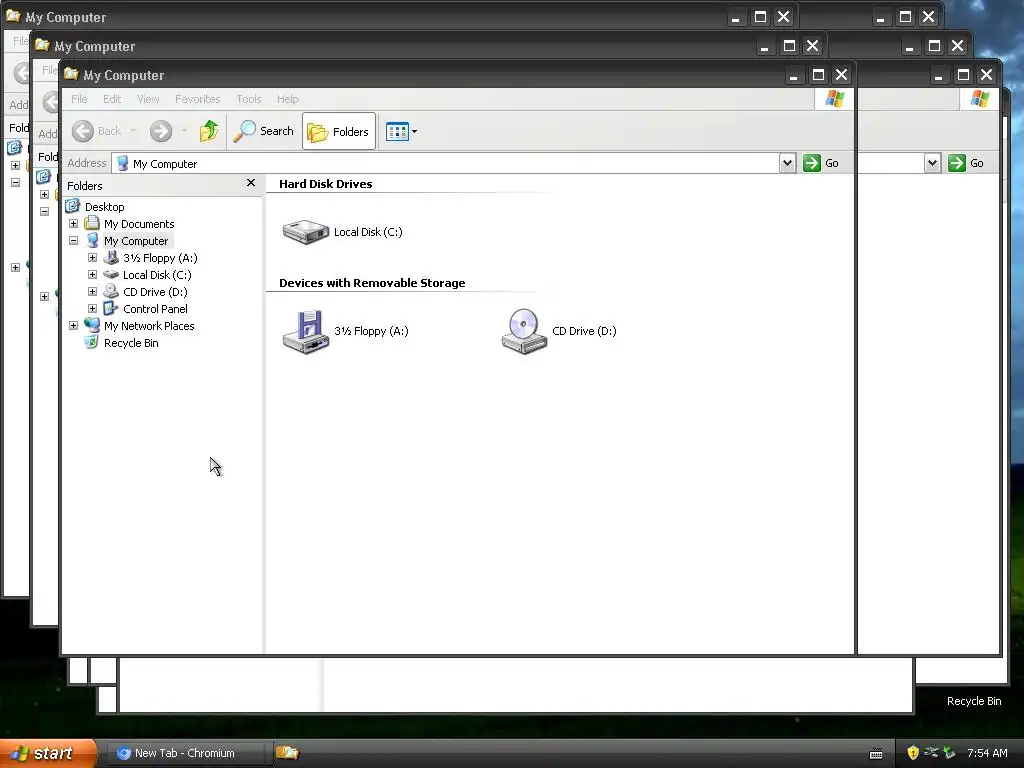Click the Back arrow in the front window
This screenshot has width=1024, height=768.
83,131
